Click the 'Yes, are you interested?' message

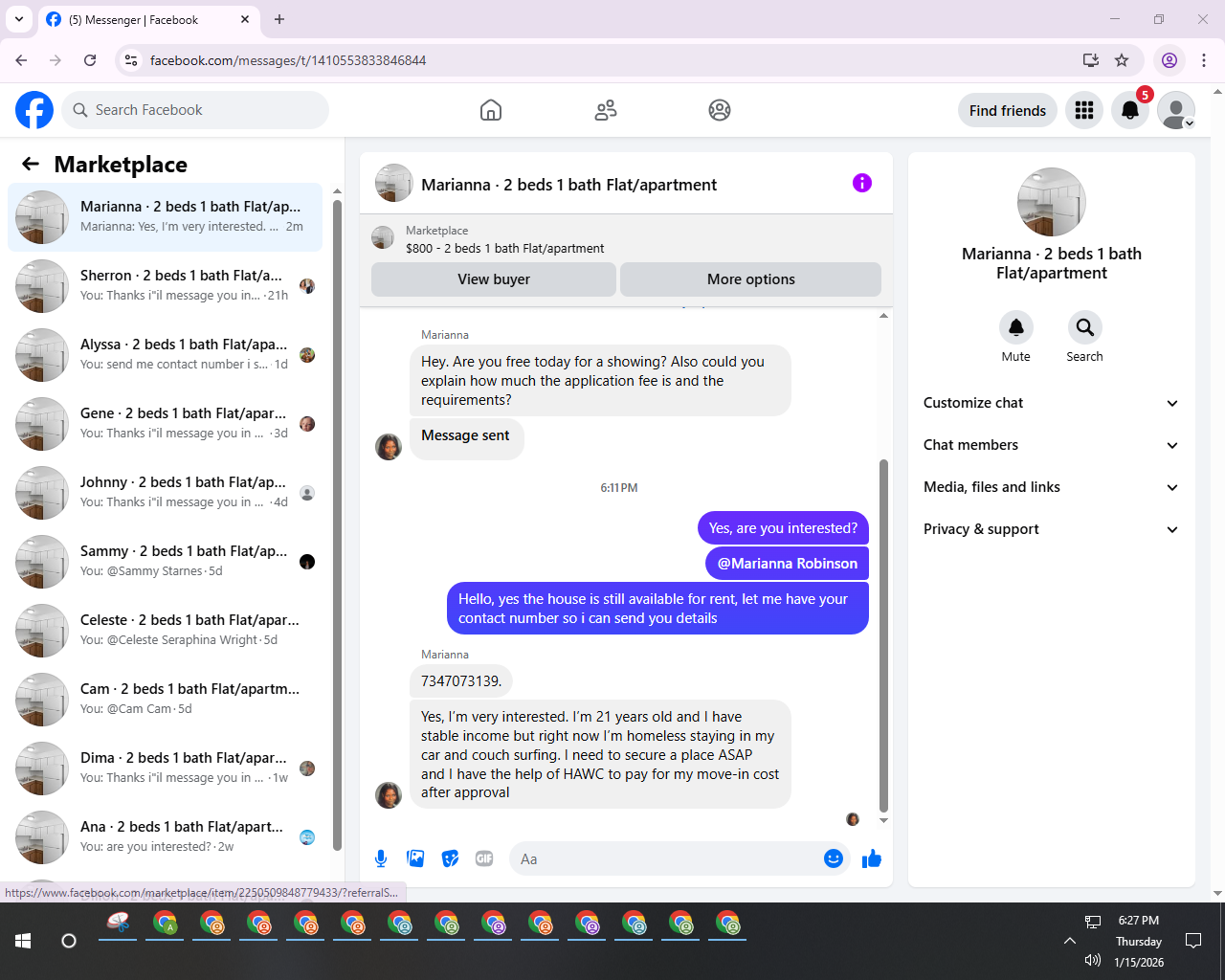(783, 528)
